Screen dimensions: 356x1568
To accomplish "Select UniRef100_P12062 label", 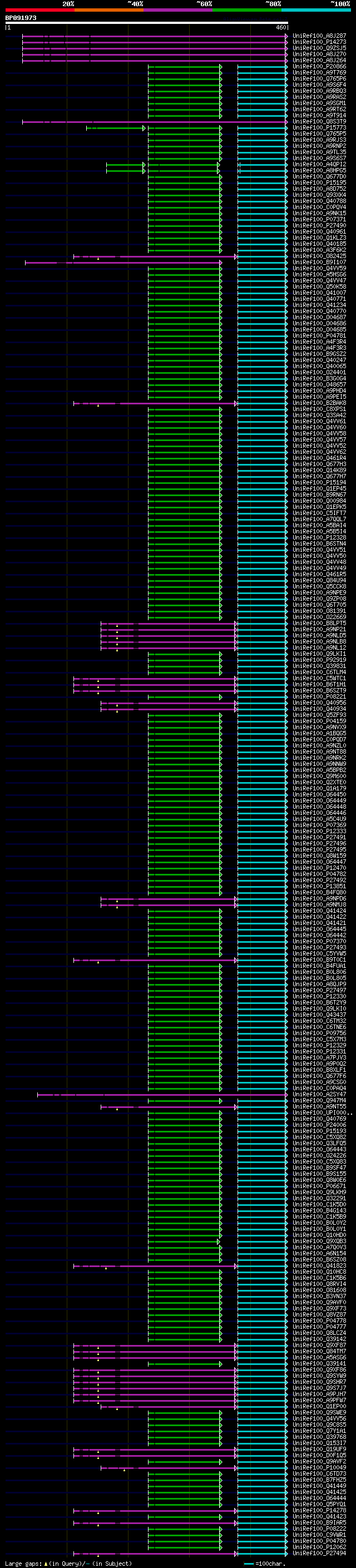I will click(319, 1547).
